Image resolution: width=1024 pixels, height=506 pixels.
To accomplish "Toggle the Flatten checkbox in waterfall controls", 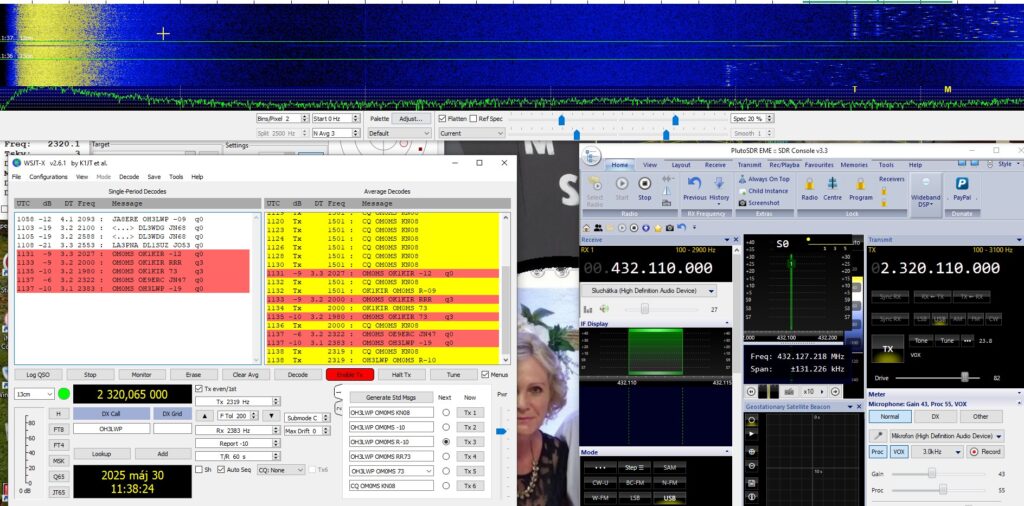I will [x=442, y=118].
